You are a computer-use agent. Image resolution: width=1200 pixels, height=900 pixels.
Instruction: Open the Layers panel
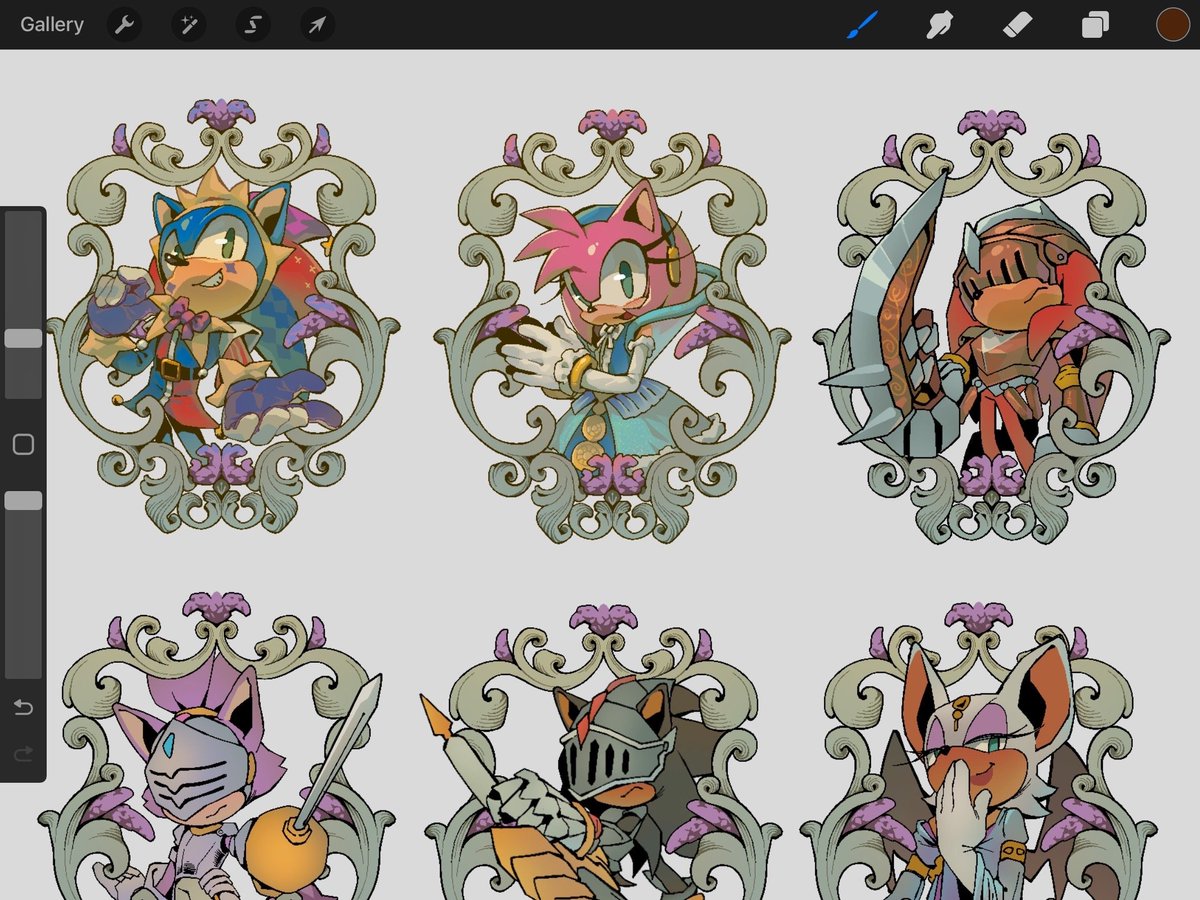tap(1095, 24)
